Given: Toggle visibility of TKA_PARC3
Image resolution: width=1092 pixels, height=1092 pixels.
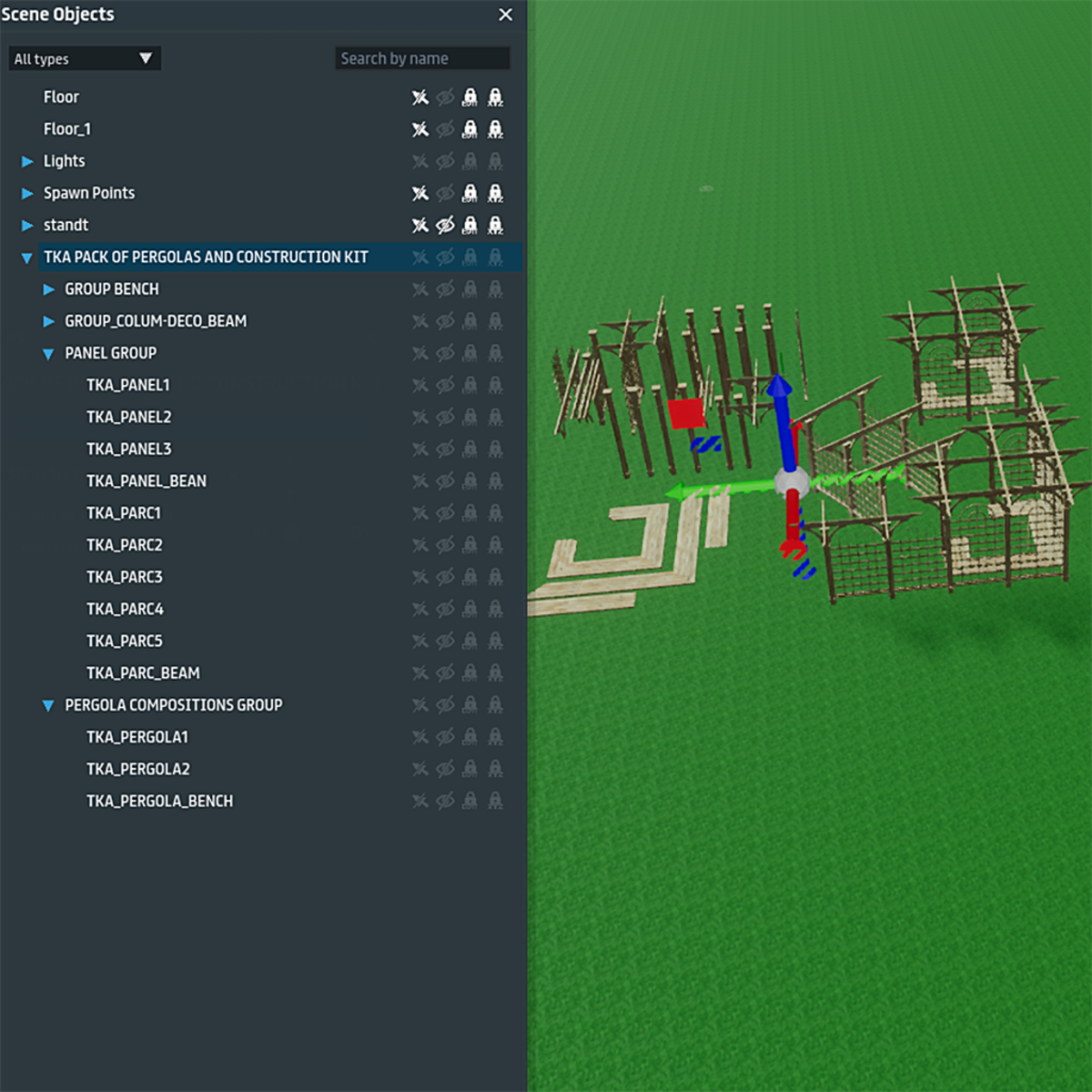Looking at the screenshot, I should 445,577.
